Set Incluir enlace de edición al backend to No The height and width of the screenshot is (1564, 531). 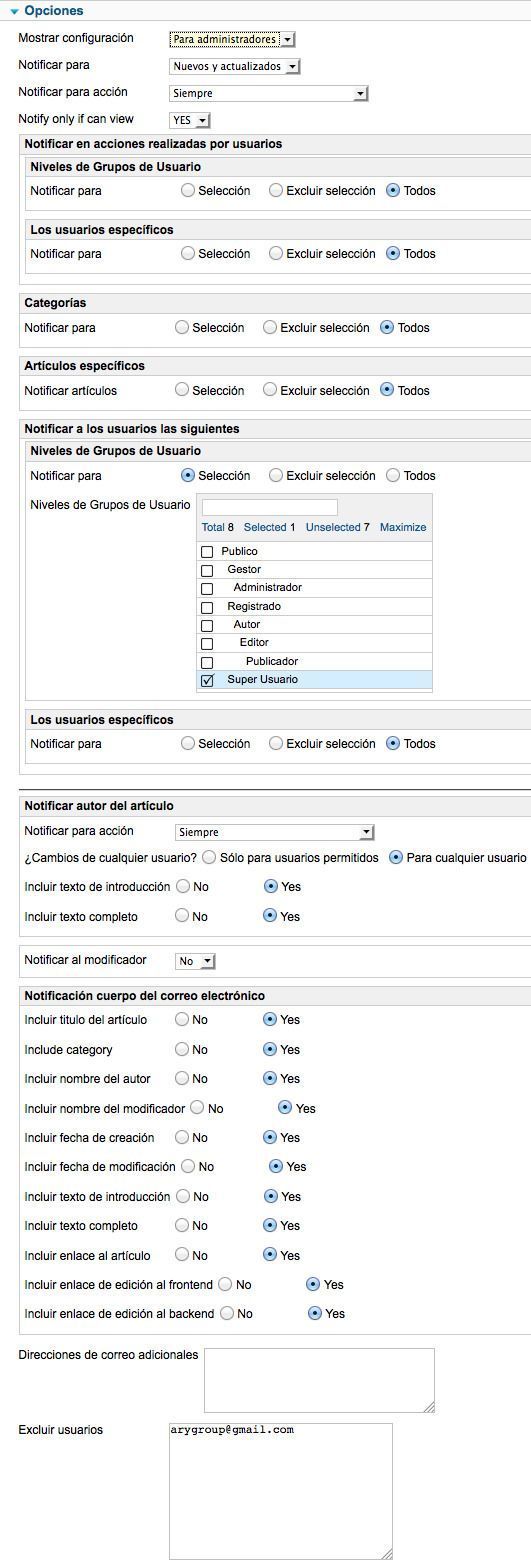(x=226, y=1313)
